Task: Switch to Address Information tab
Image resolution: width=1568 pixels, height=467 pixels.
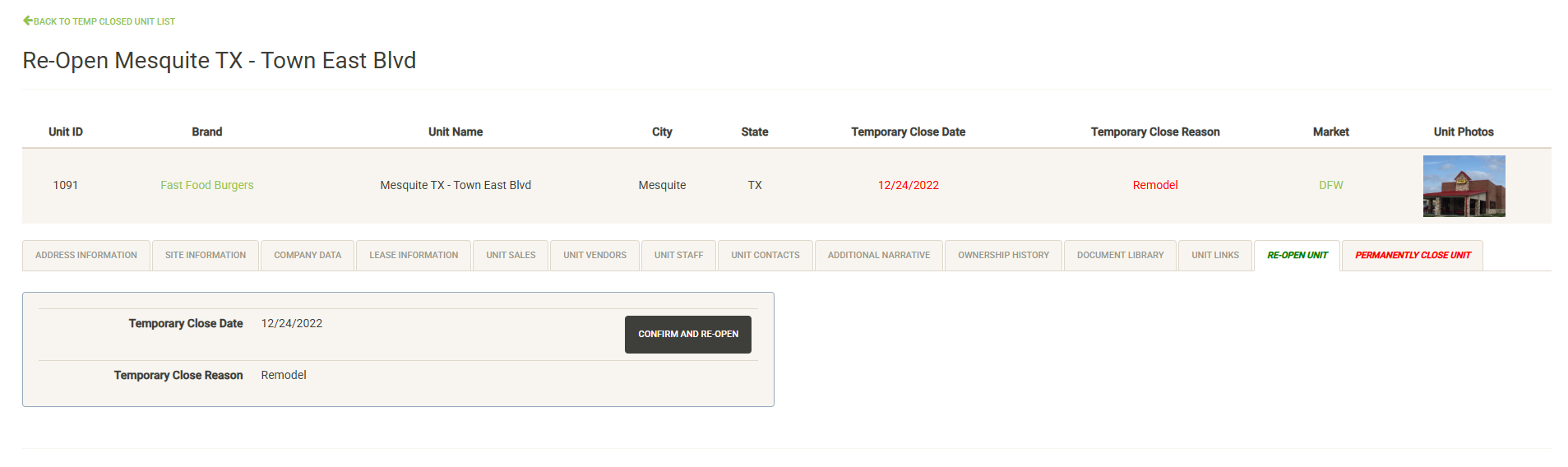Action: click(86, 255)
